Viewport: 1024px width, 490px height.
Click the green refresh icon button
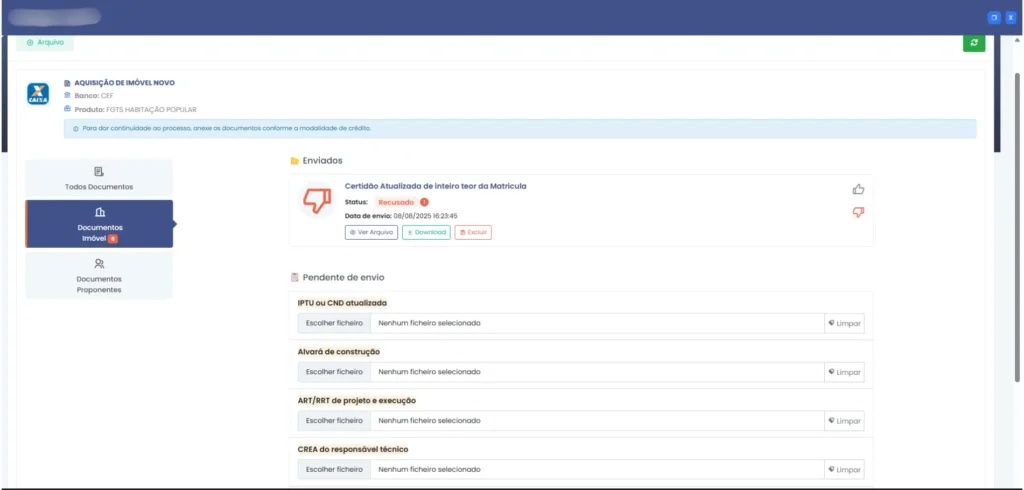973,43
